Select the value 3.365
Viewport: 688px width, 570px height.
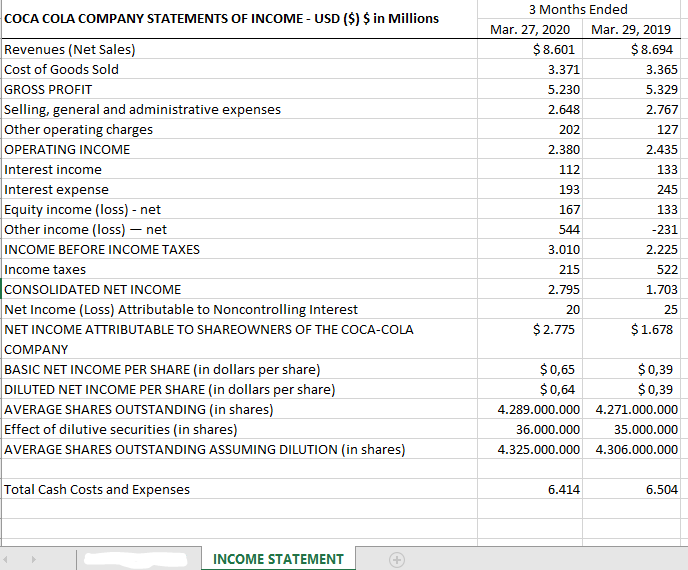point(662,69)
